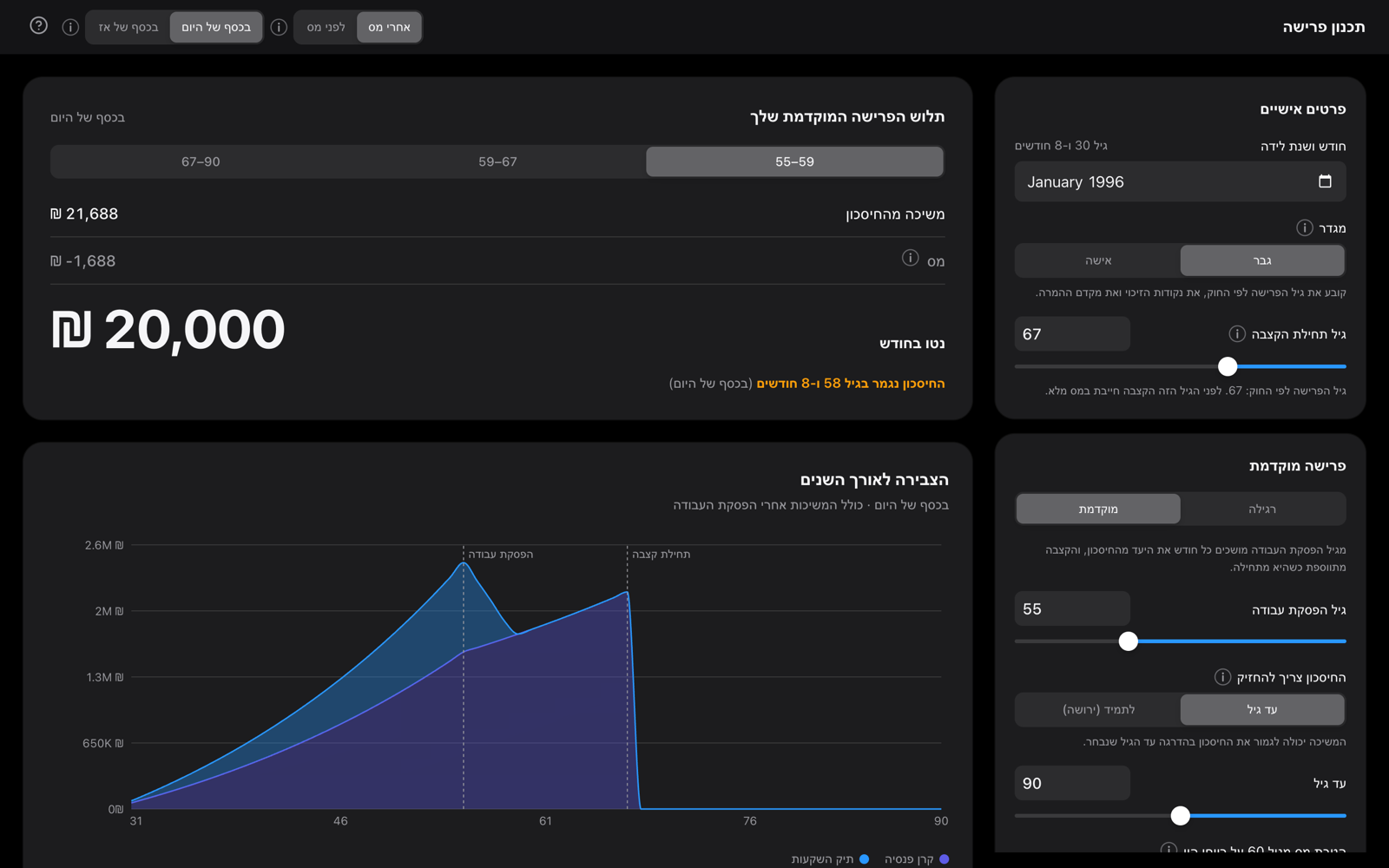Click the ₪ -1,688 tax value
Image resolution: width=1389 pixels, height=868 pixels.
click(82, 260)
